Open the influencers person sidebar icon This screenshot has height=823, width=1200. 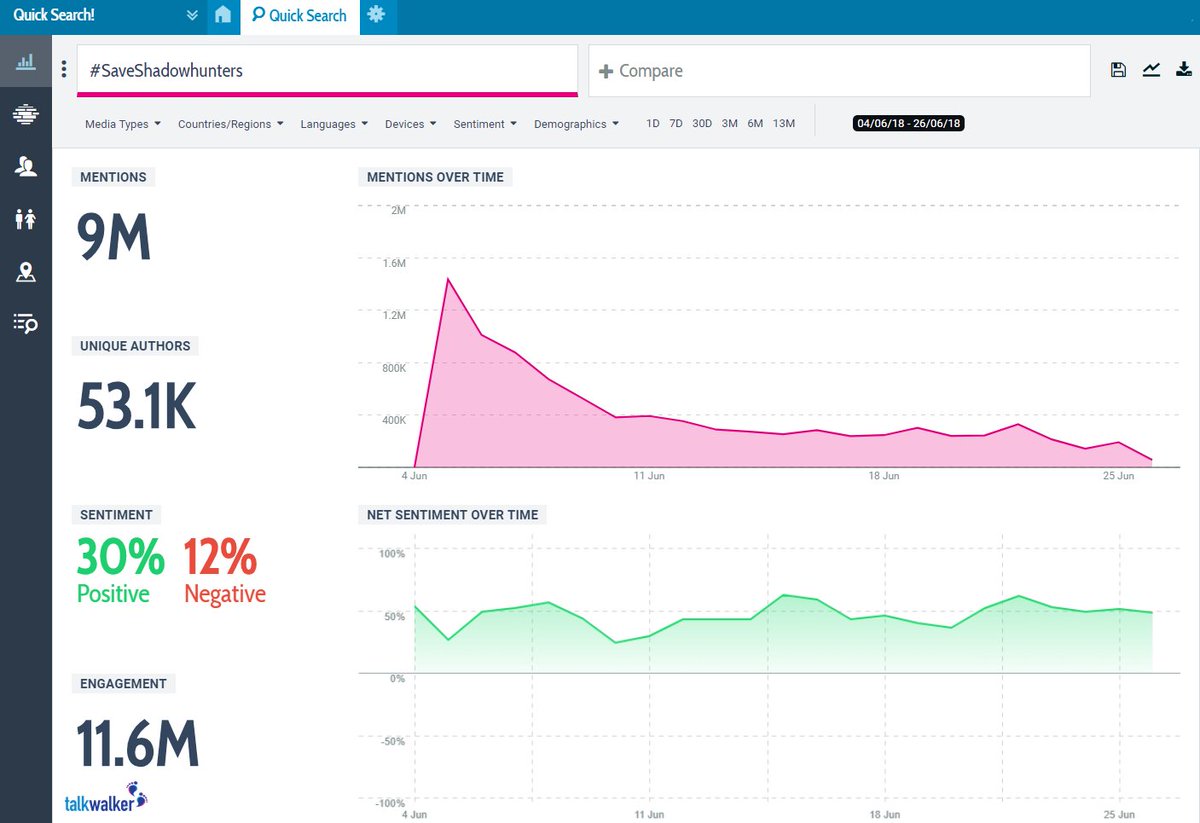click(x=26, y=166)
